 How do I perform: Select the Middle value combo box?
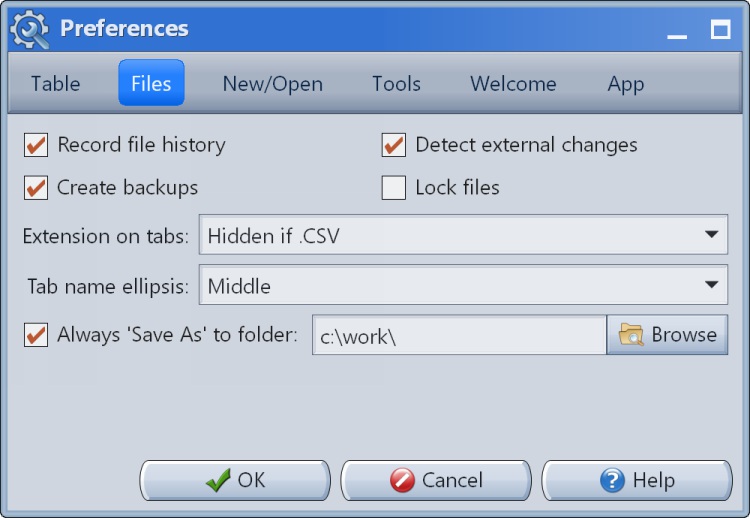(x=463, y=285)
